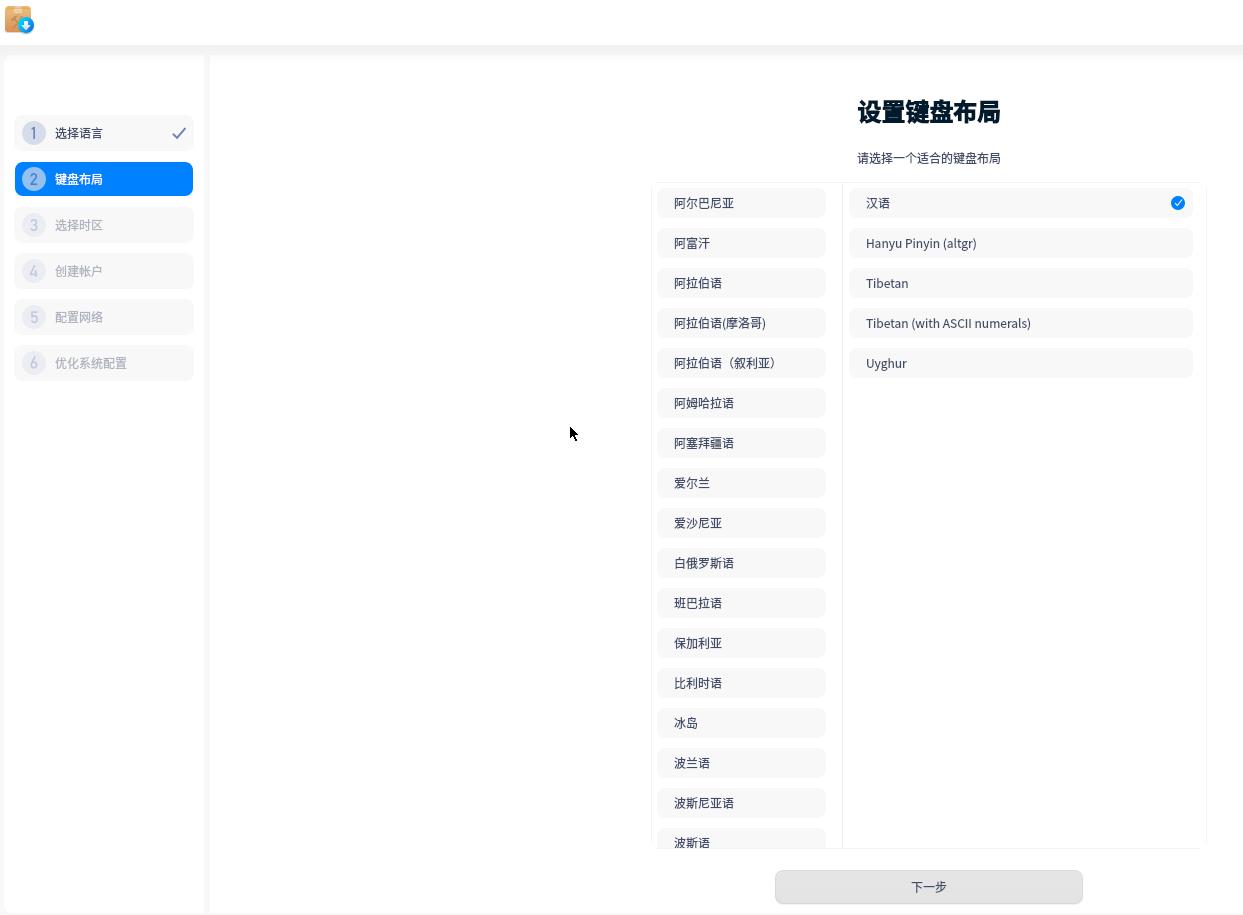Select 阿拉伯语(摩洛哥) in the list
Image resolution: width=1243 pixels, height=915 pixels.
741,323
